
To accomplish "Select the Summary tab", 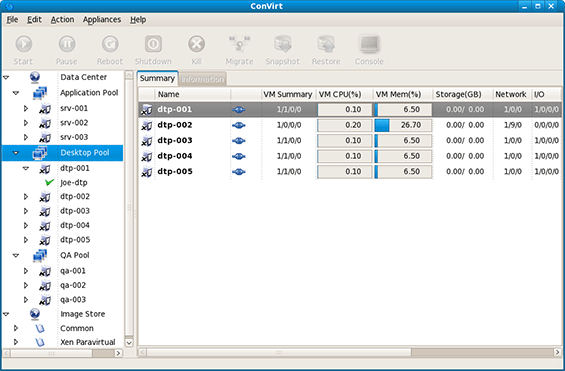I will coord(157,78).
